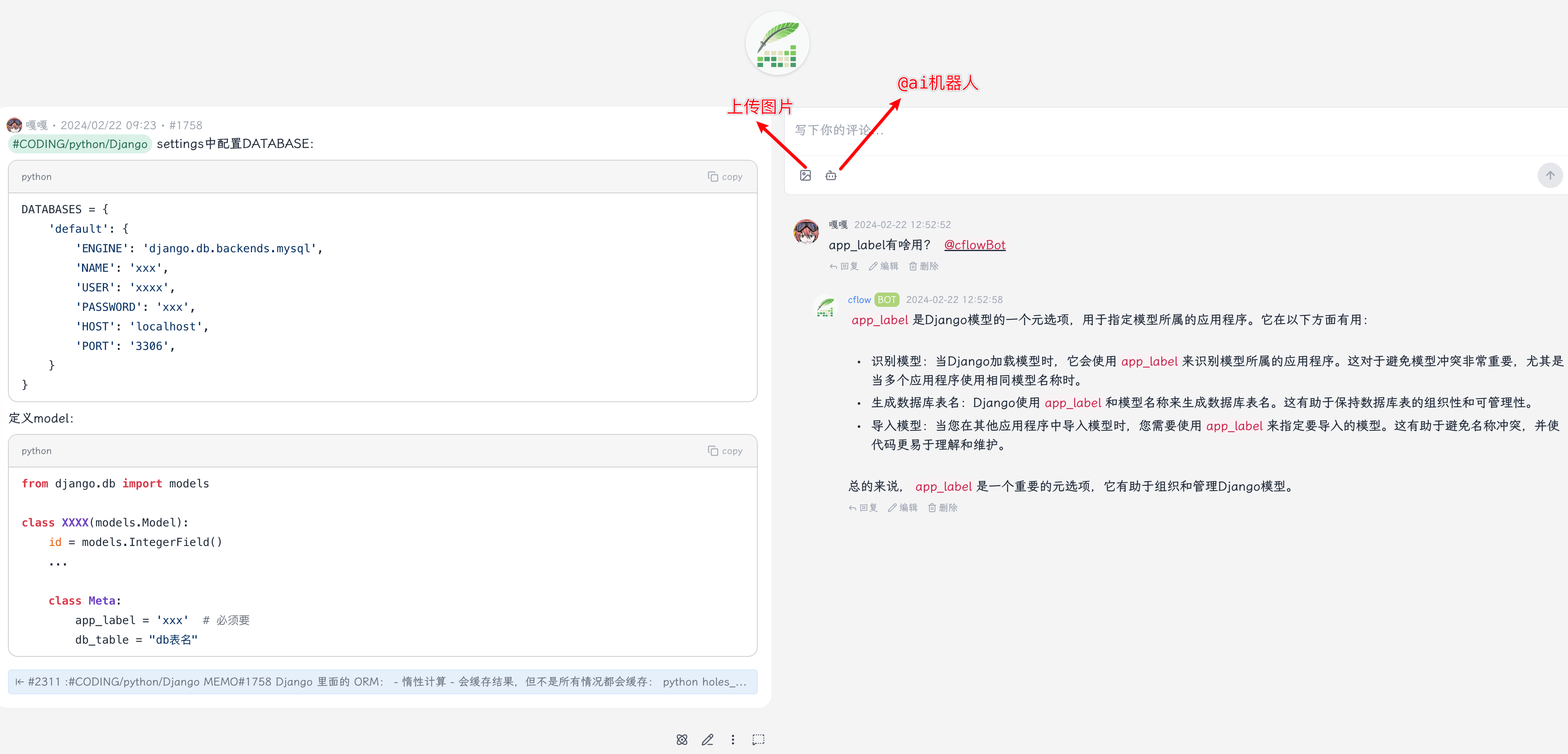Click the @cflowBot mention link
1568x754 pixels.
tap(974, 245)
